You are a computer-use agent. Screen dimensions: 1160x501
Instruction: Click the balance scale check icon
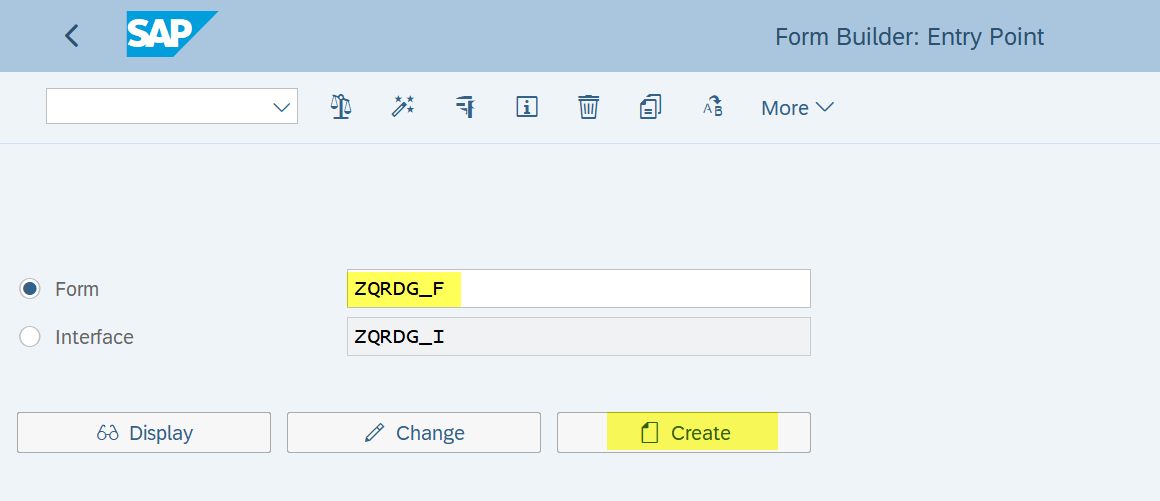[341, 106]
